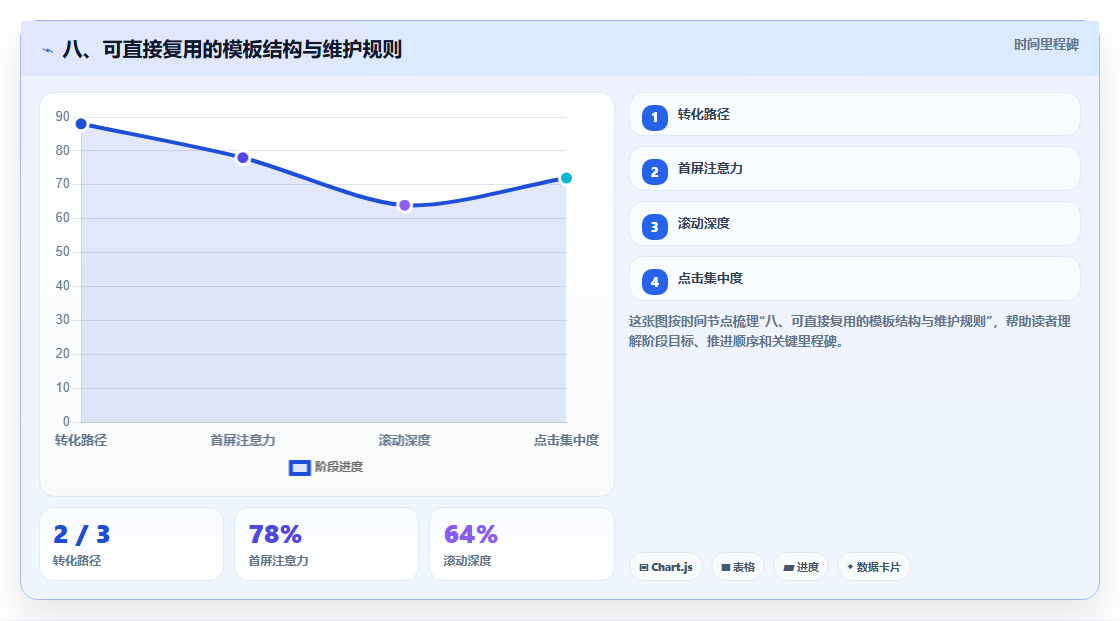Click the 64% 滚动深度 stat card
Screen dimensions: 1120x621
[x=521, y=544]
